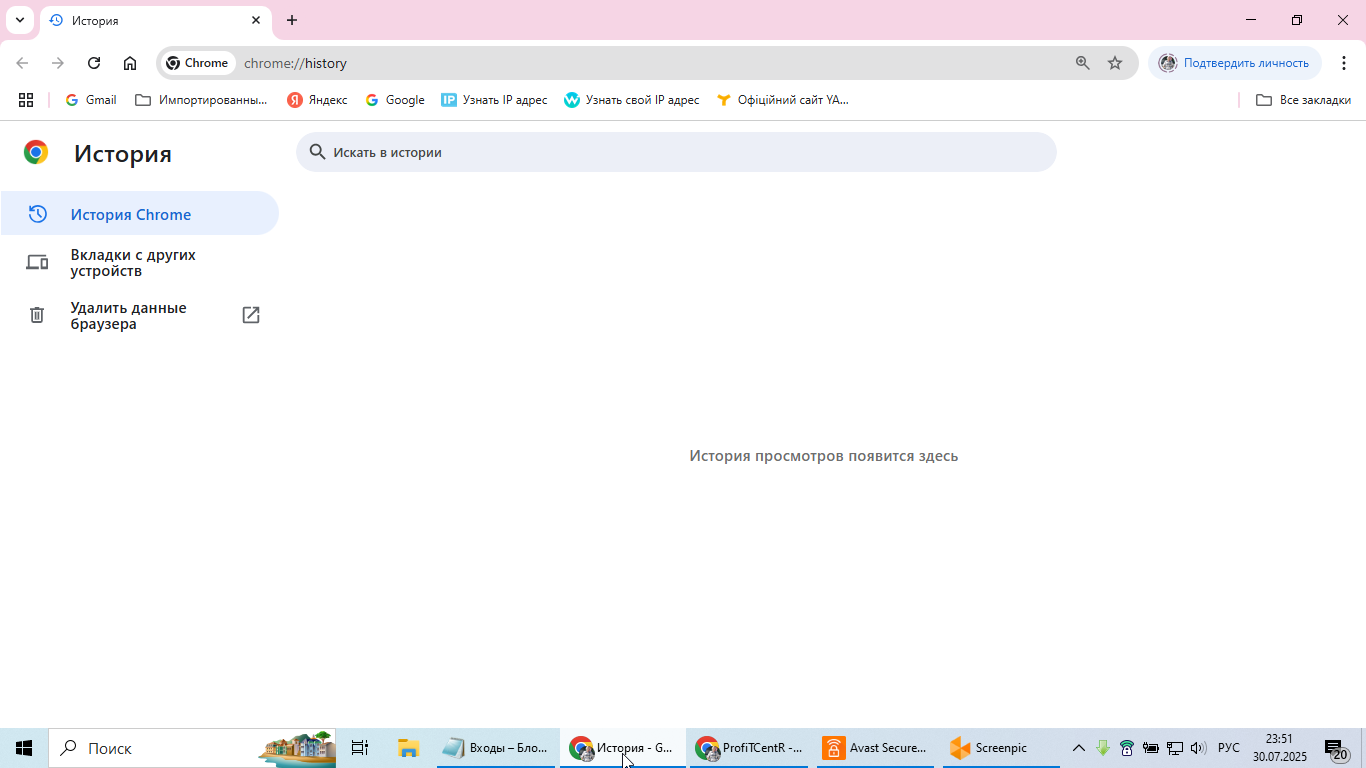
Task: Click Подтвердить личность profile button
Action: click(x=1235, y=63)
